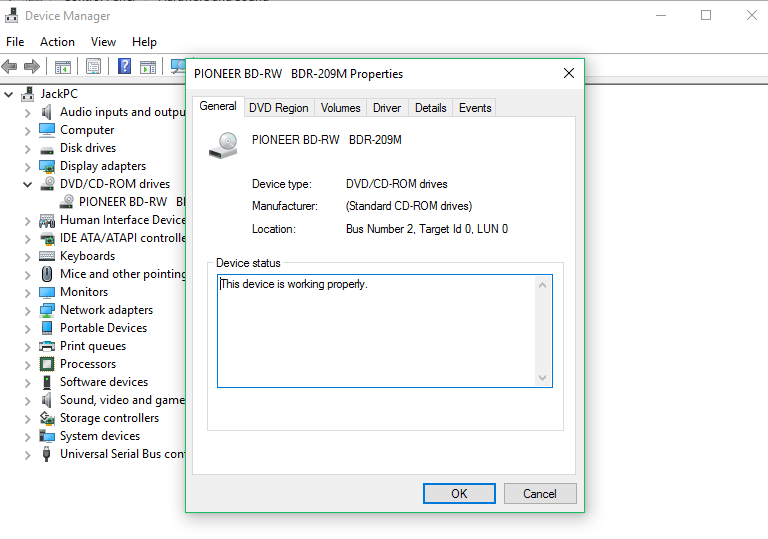
Task: Click the Back arrow in the toolbar
Action: click(10, 67)
